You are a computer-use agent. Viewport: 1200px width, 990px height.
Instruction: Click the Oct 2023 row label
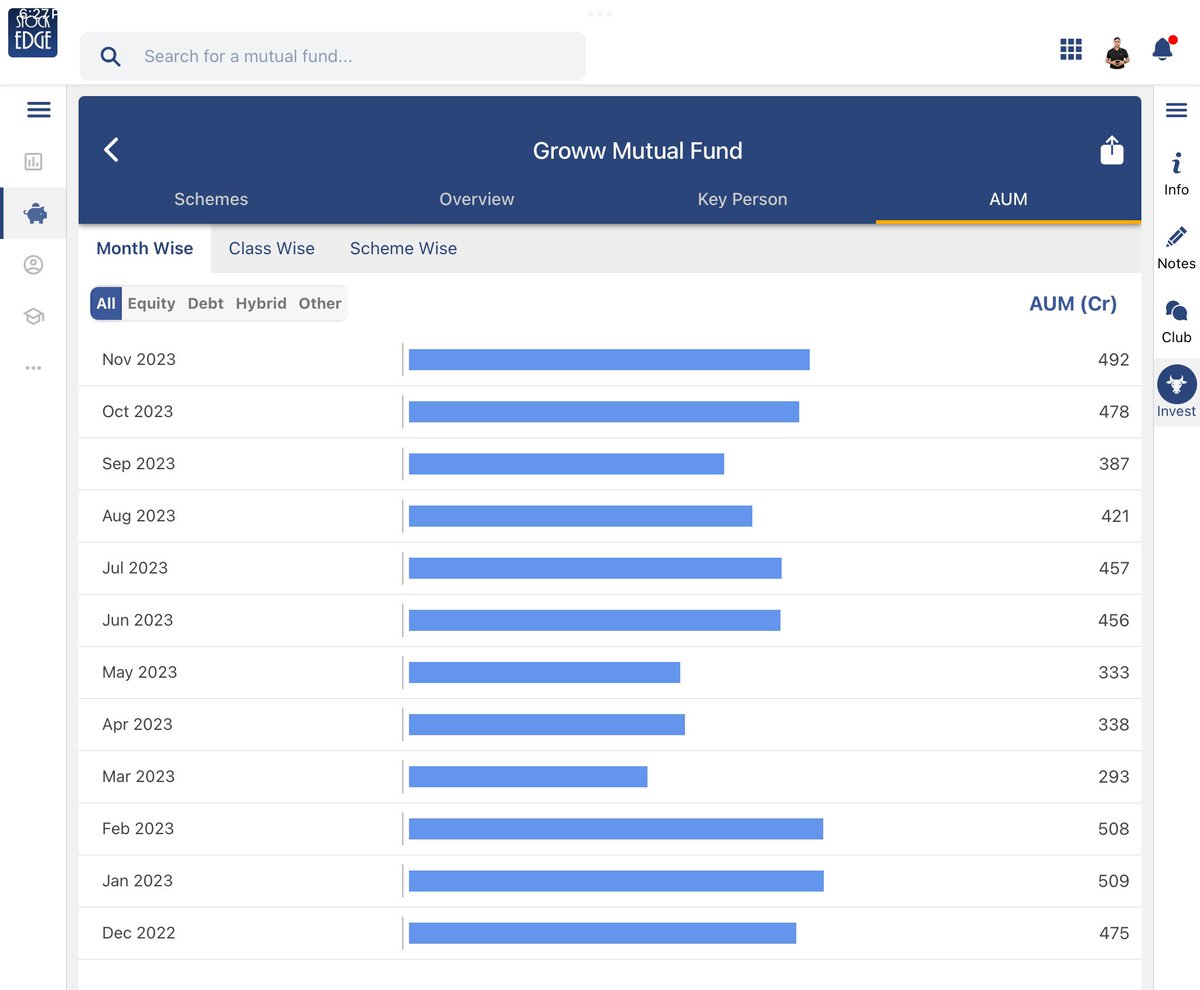[x=138, y=411]
